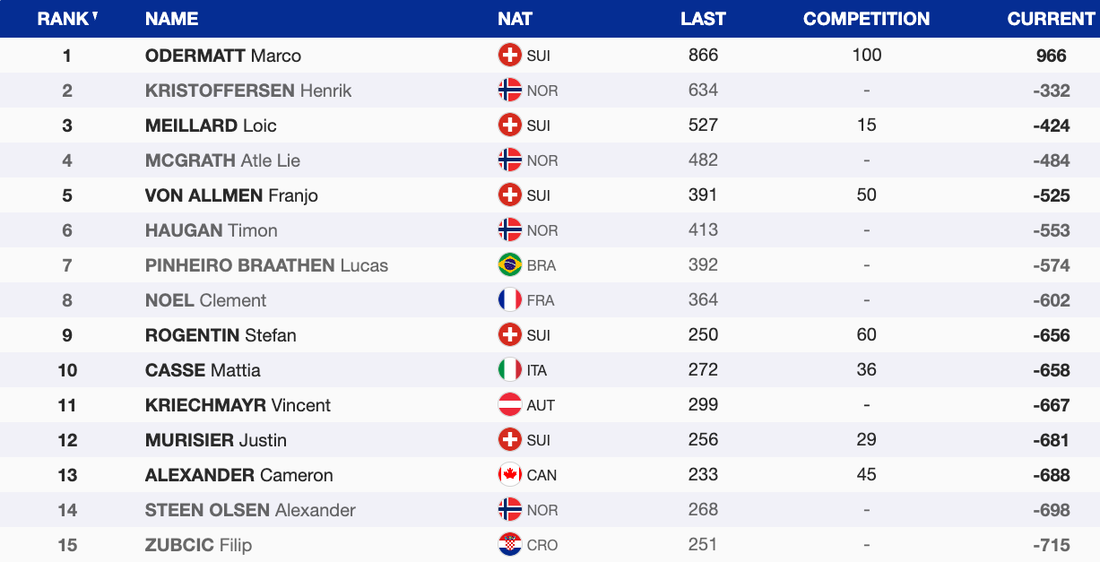
Task: Click Canadian flag beside Alexander Cameron
Action: (510, 475)
